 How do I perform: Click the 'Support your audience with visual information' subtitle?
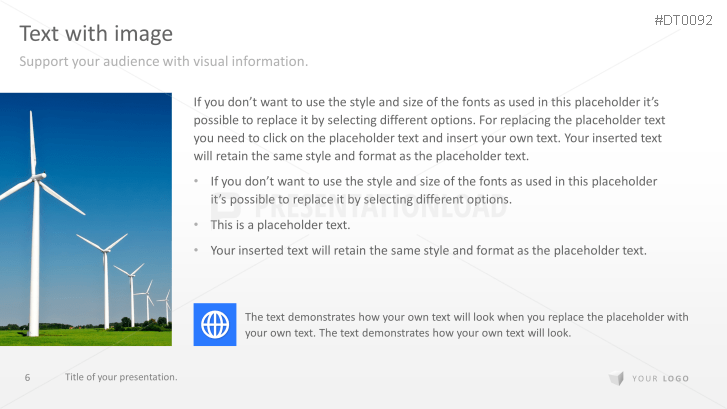coord(164,62)
